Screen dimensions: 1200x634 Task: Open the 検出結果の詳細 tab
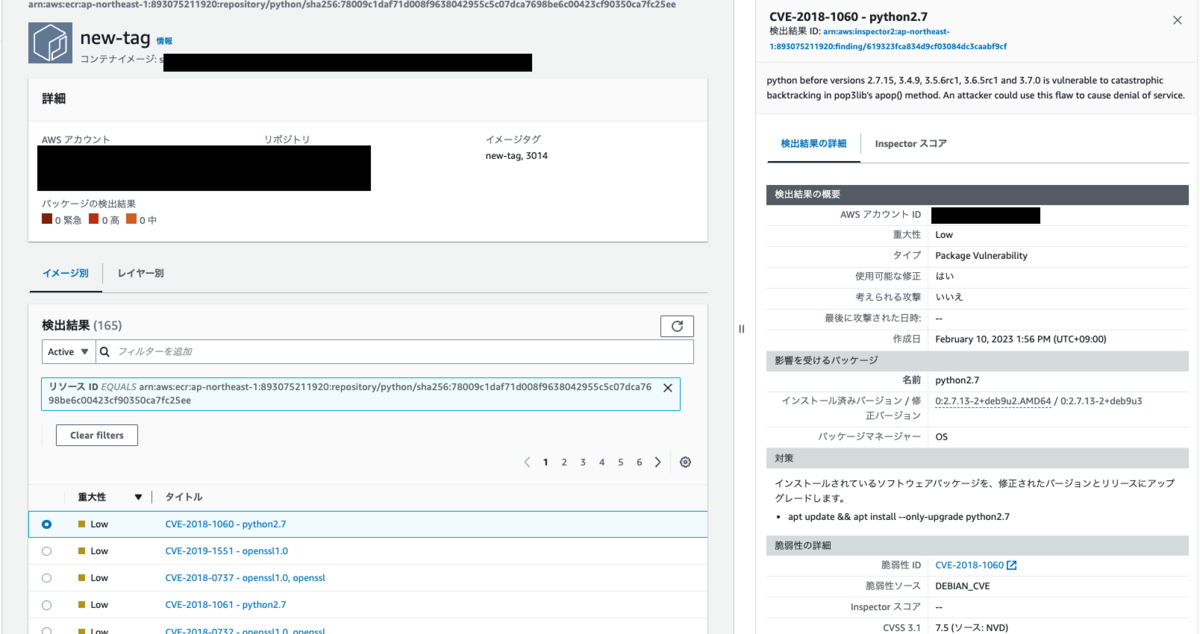(x=814, y=144)
